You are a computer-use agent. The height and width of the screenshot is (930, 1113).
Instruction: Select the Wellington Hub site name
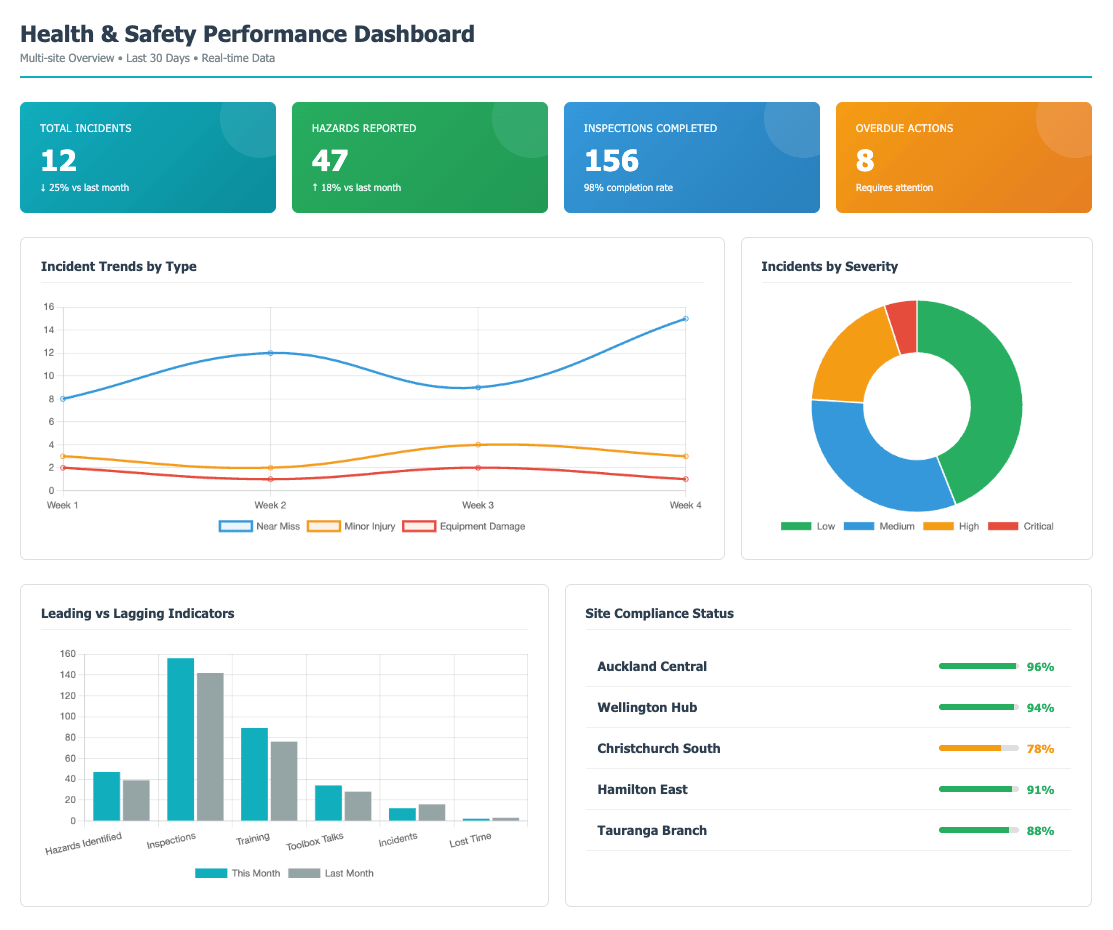(647, 707)
